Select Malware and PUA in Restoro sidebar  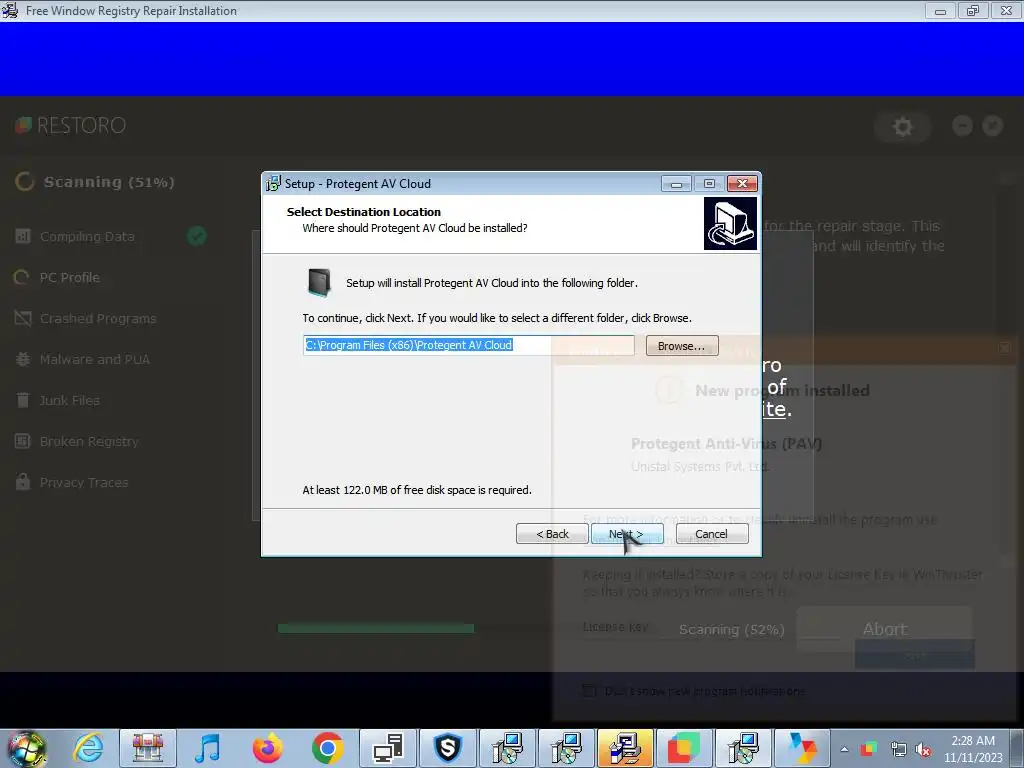(95, 359)
